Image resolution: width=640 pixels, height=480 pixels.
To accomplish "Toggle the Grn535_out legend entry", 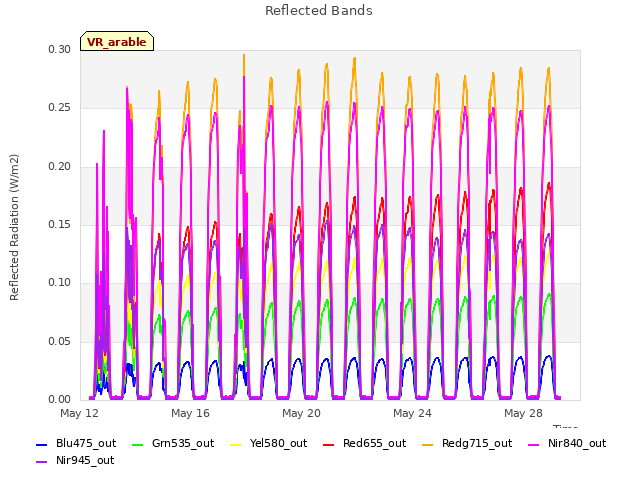I will [x=173, y=444].
